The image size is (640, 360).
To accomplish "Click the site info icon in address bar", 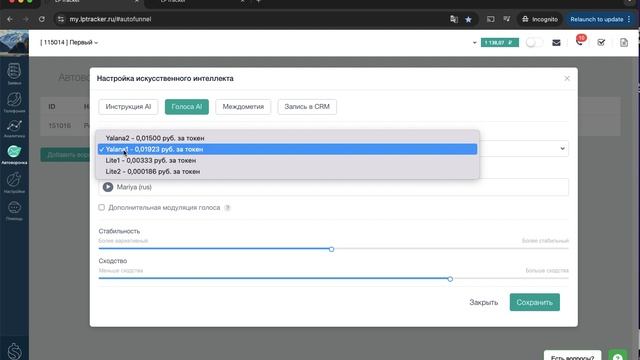I will coord(61,19).
